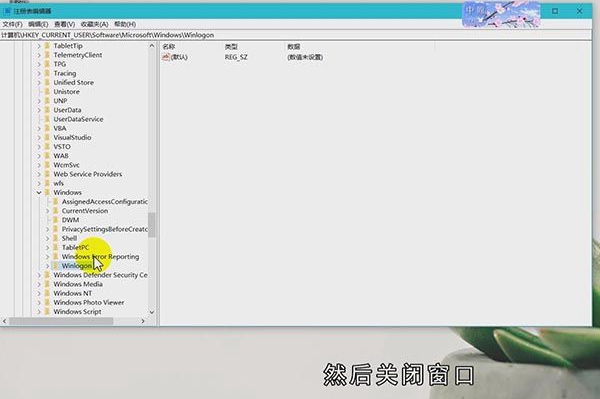Select the Windows NT key

tap(73, 293)
